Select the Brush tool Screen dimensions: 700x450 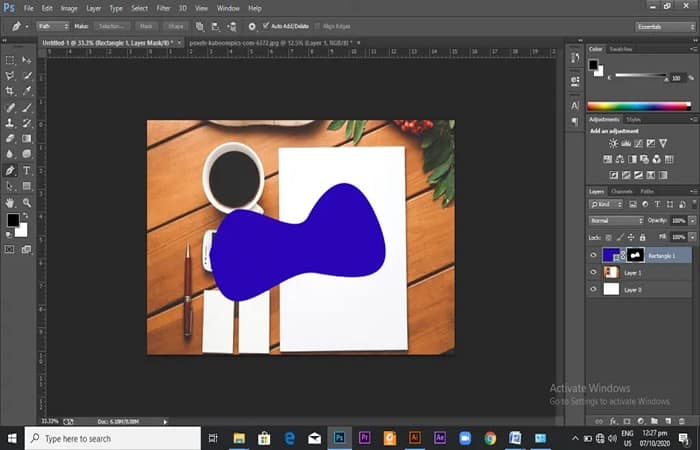pyautogui.click(x=27, y=107)
